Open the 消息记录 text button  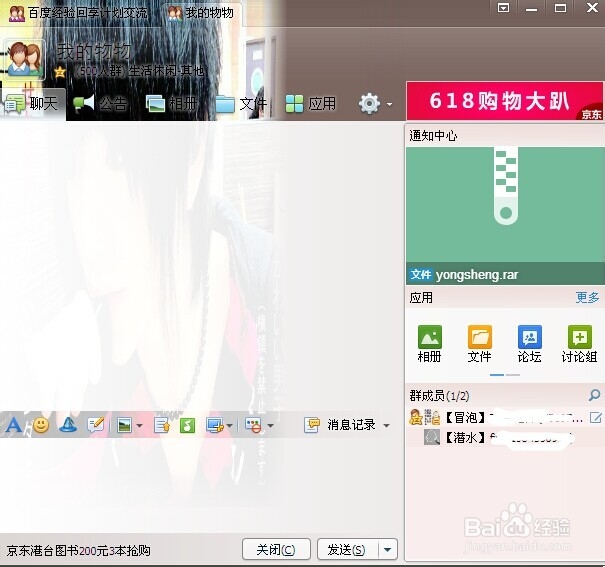(x=351, y=425)
